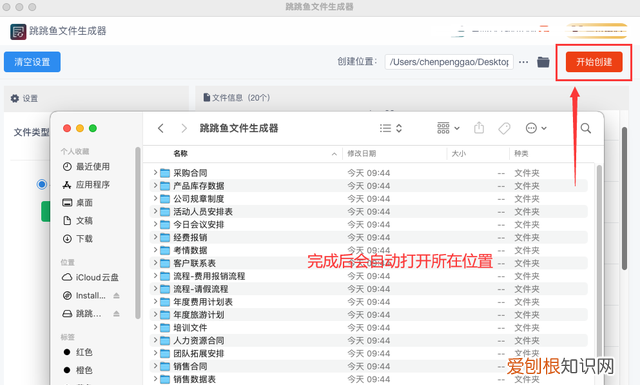Click the 跳跳鱼文件生成器 app logo icon

18,31
